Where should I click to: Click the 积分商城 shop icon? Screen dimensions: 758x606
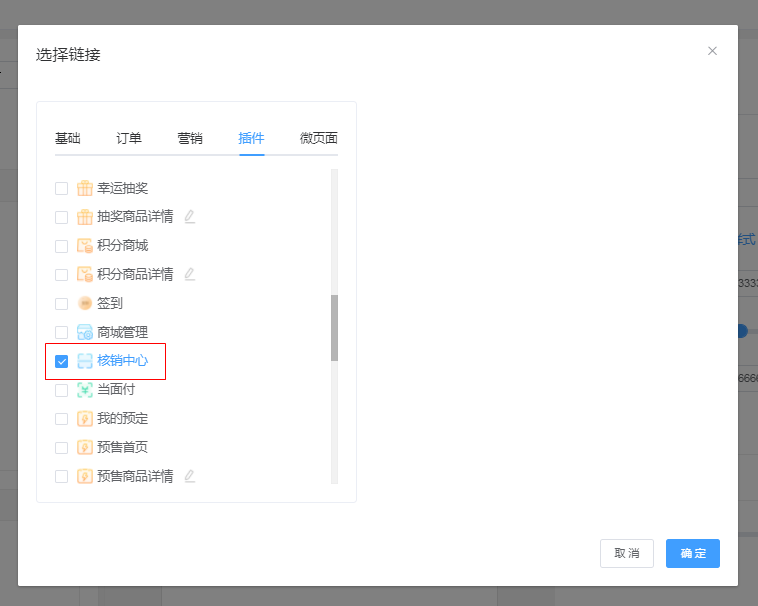tap(85, 245)
